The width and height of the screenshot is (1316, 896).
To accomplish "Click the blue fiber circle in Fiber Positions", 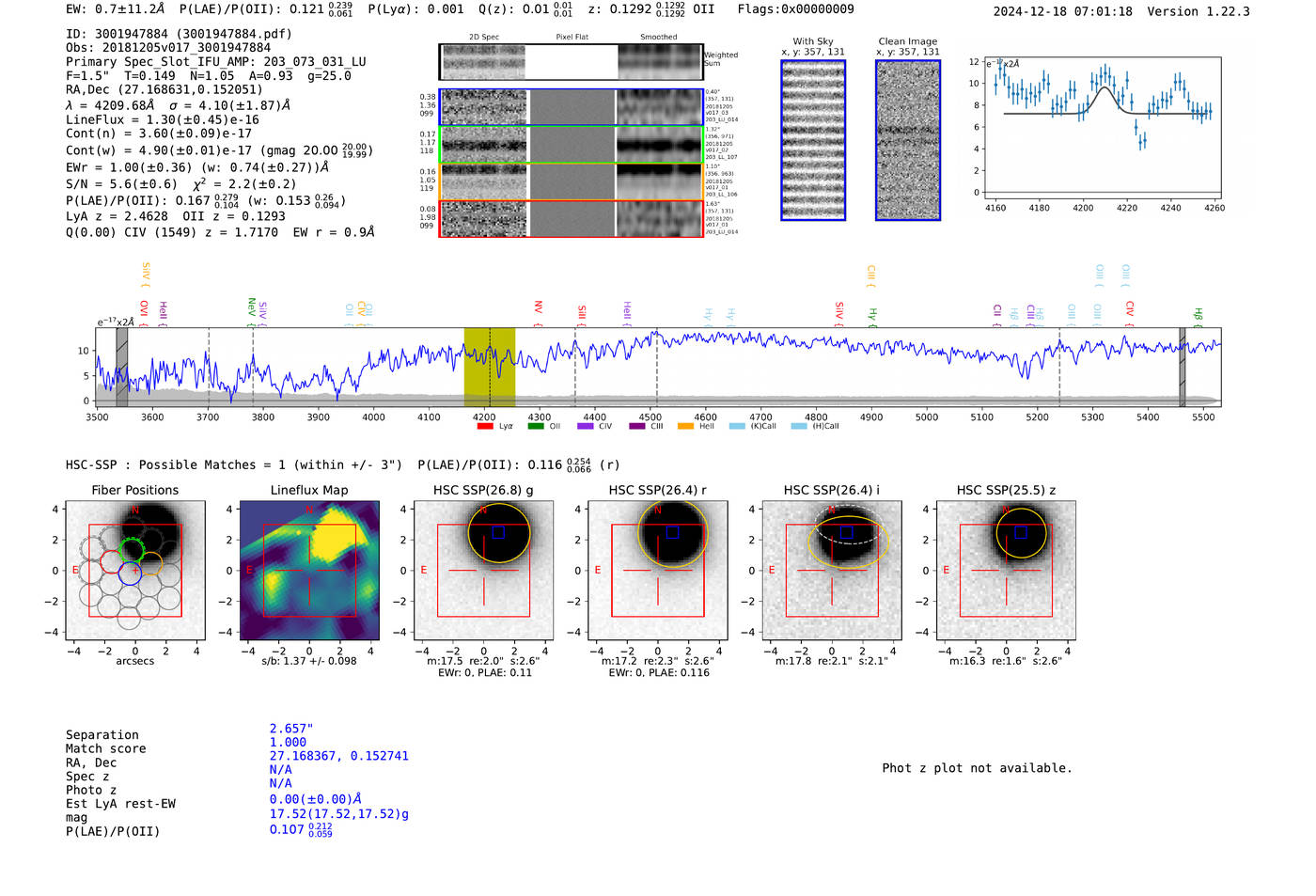I will coord(130,573).
